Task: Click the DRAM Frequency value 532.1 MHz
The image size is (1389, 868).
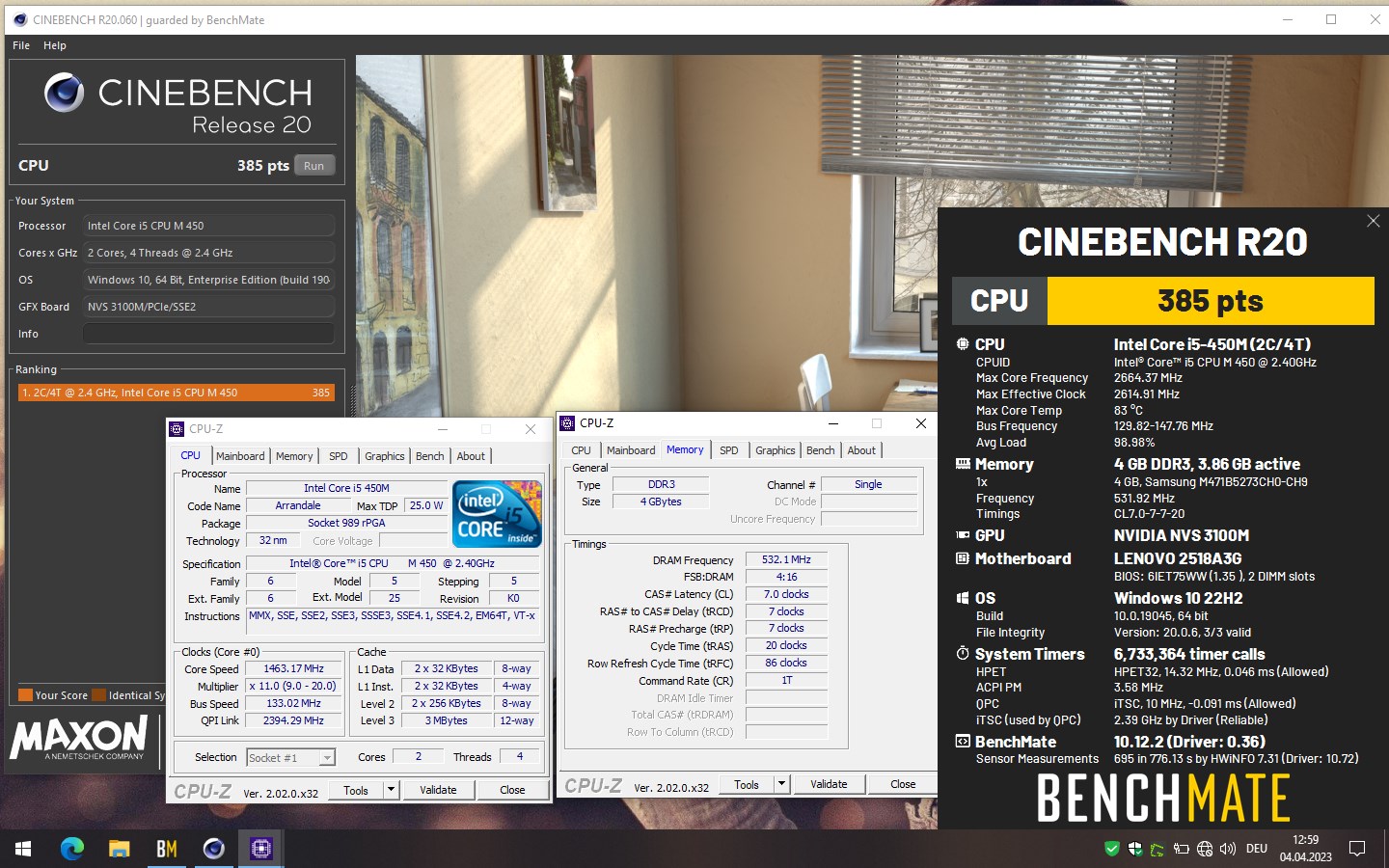Action: [786, 559]
